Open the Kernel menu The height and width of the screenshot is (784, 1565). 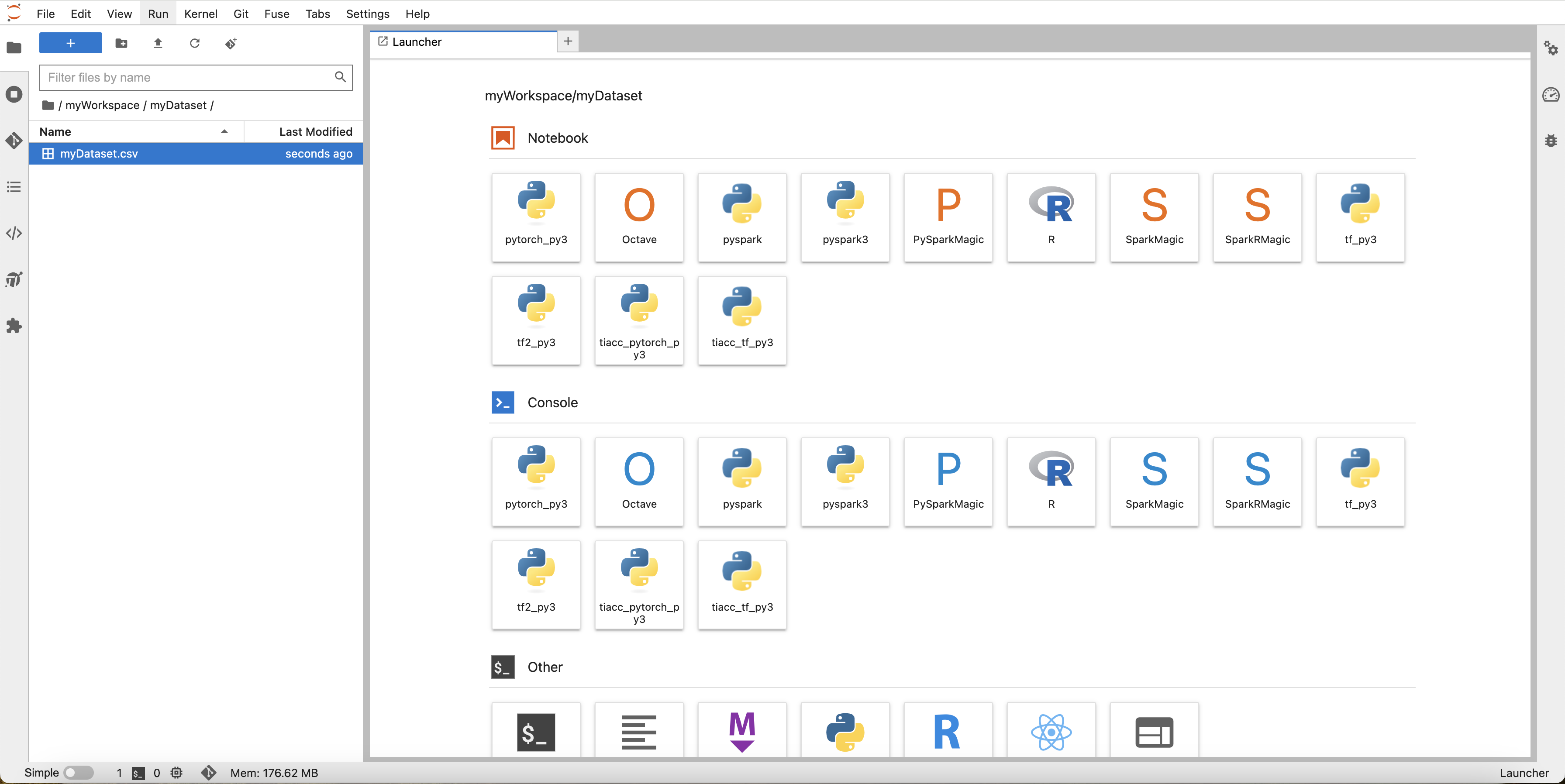pos(200,14)
